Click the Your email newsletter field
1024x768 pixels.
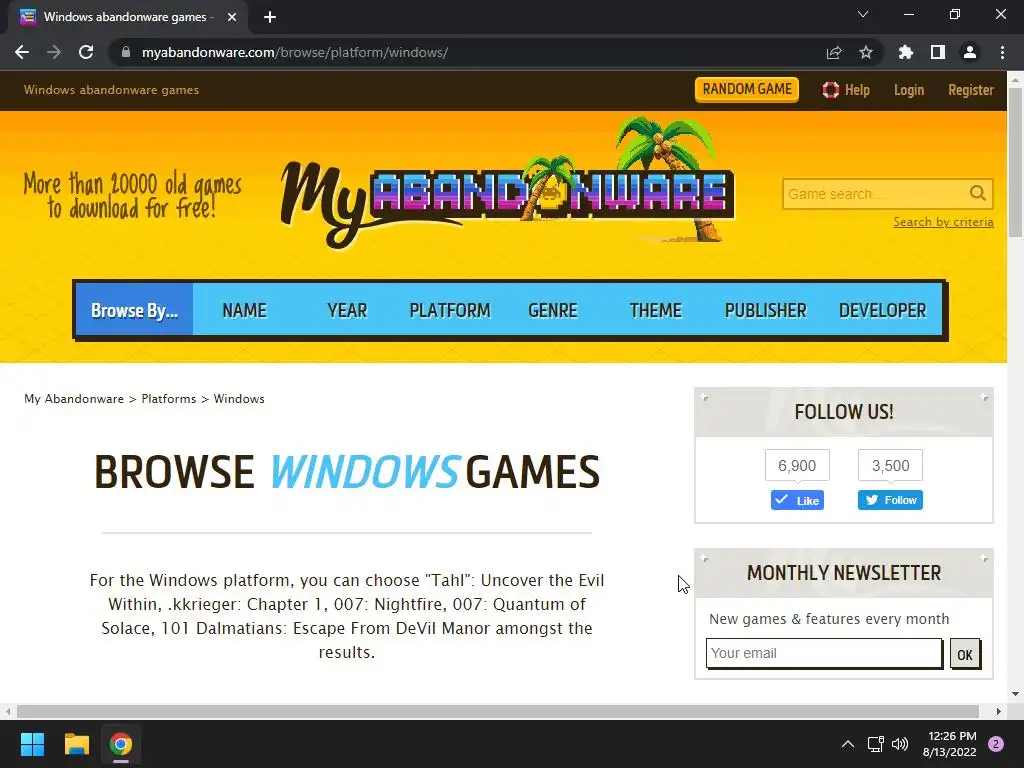(824, 653)
